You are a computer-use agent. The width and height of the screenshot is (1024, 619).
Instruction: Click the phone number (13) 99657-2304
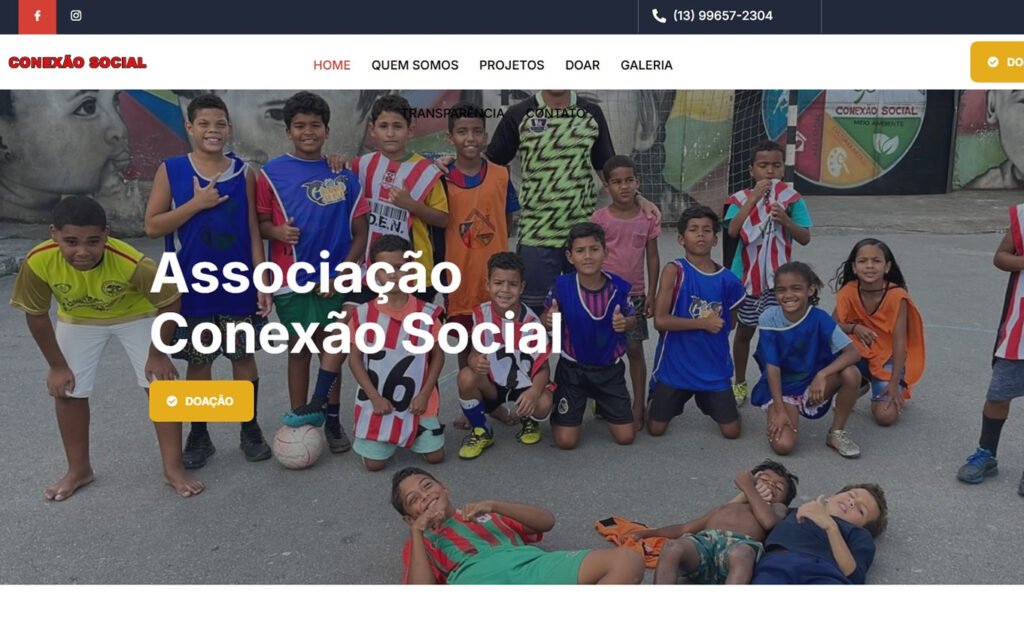[723, 16]
